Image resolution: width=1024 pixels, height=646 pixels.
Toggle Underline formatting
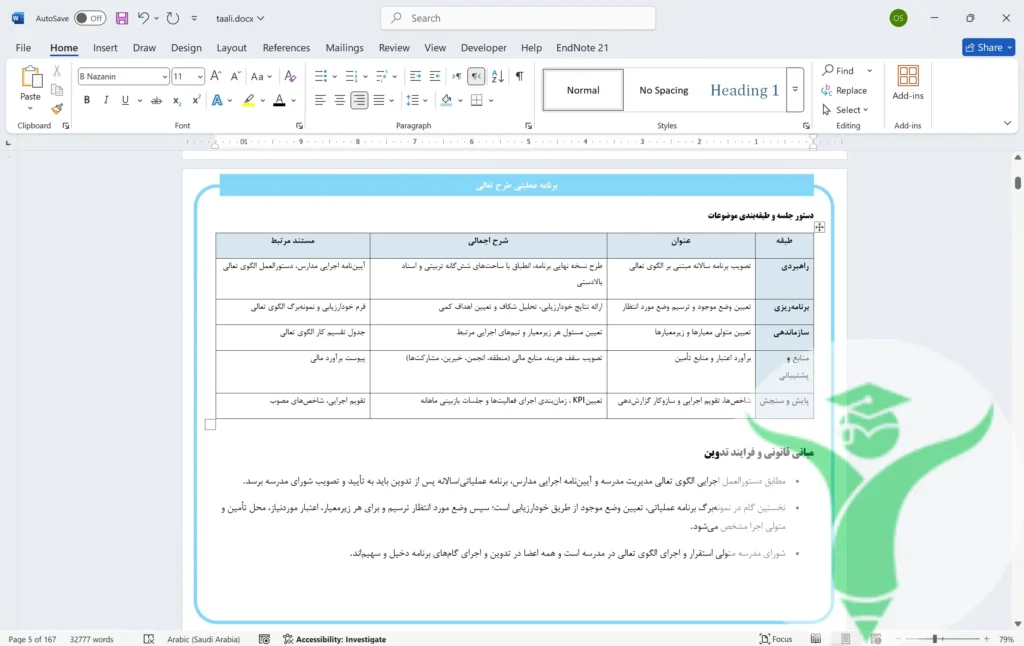coord(125,101)
